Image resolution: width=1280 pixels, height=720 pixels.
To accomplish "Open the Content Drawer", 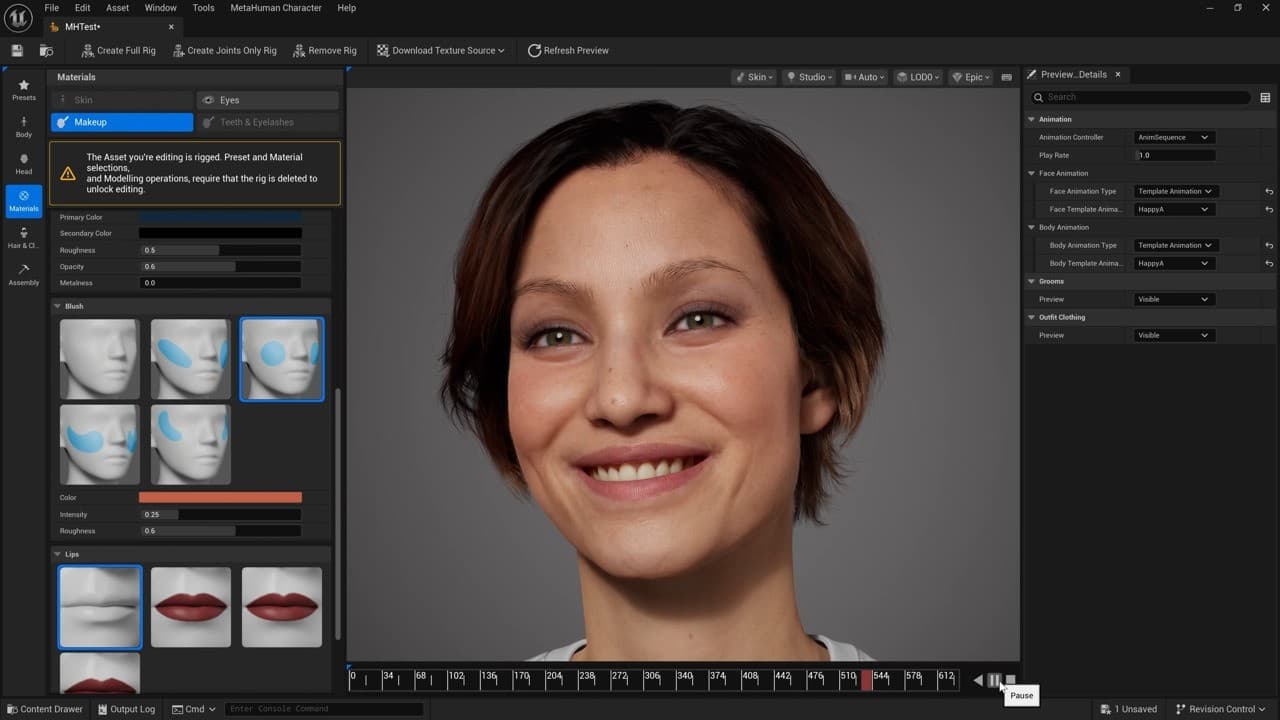I will click(x=44, y=708).
